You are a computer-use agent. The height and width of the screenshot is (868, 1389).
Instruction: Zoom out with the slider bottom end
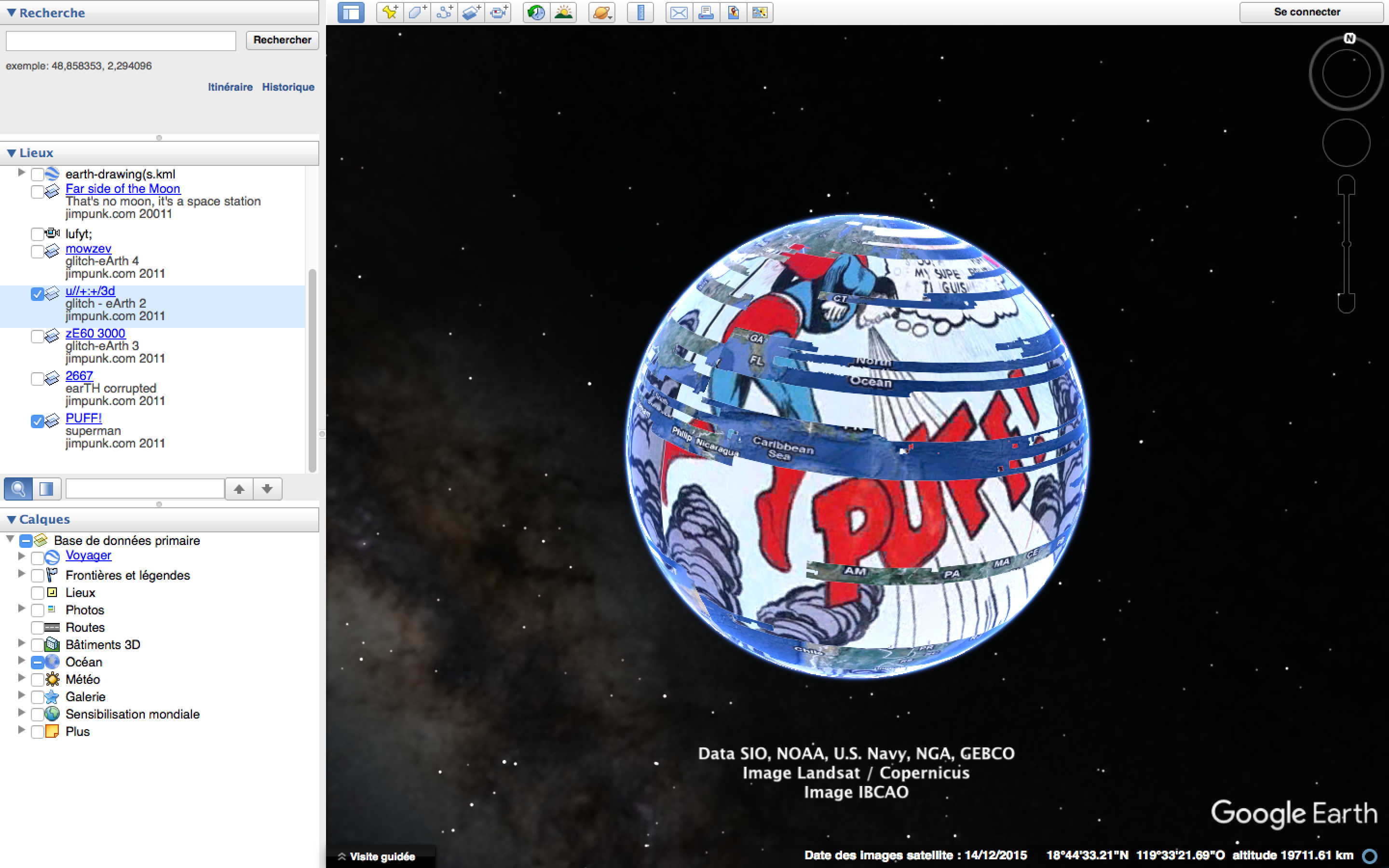click(1346, 302)
